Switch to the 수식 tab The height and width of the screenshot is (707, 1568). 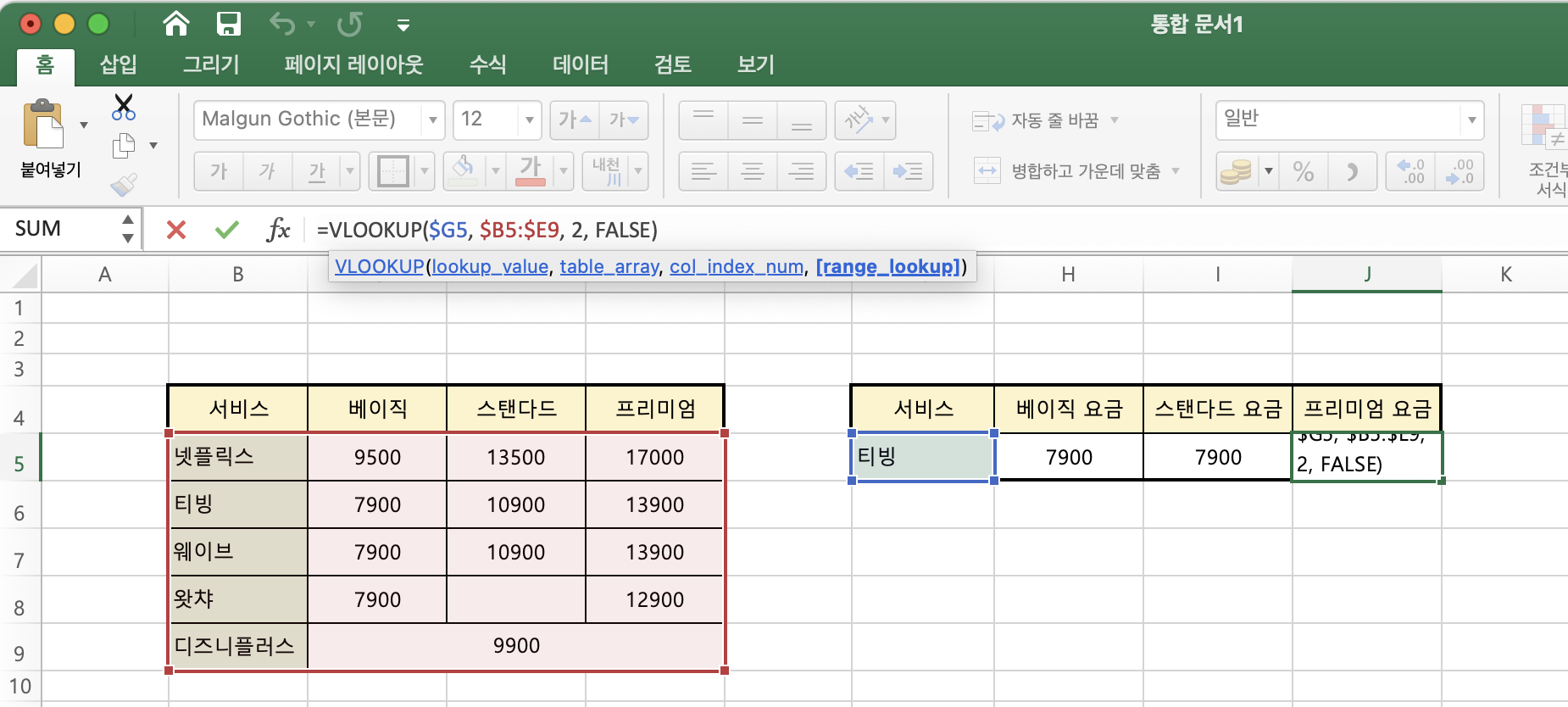(488, 64)
